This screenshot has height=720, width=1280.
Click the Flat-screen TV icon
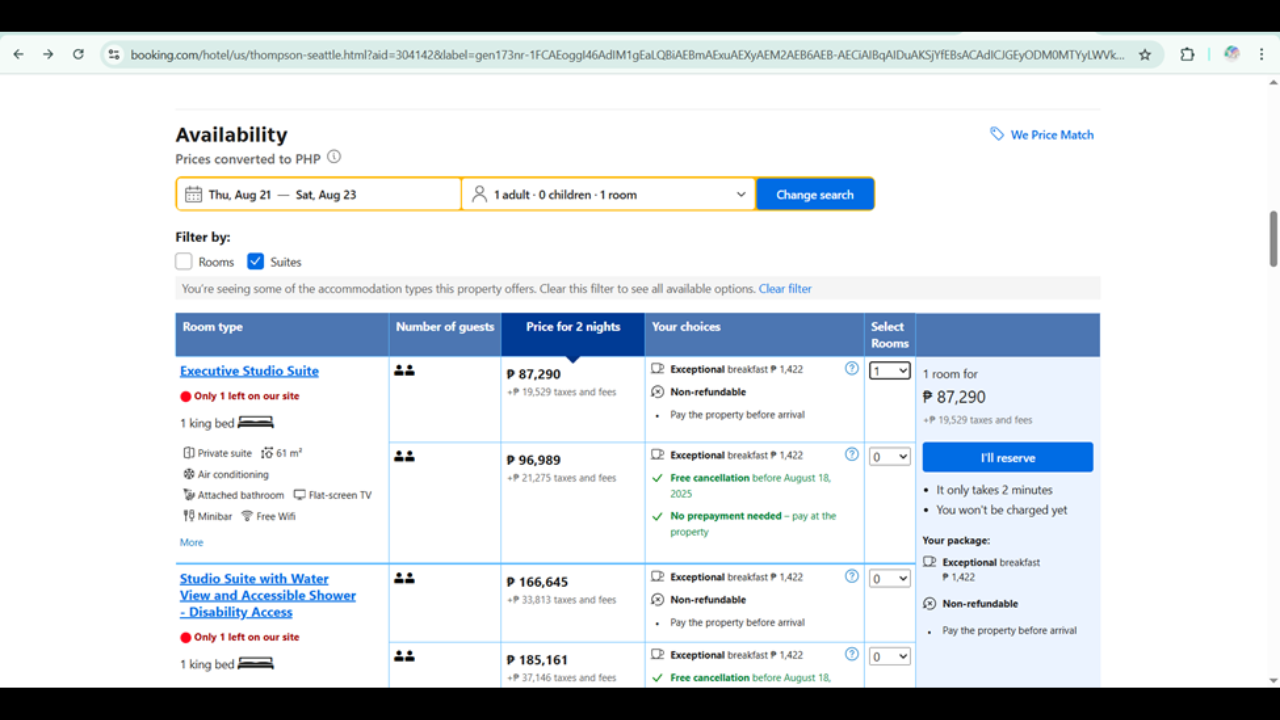click(301, 495)
